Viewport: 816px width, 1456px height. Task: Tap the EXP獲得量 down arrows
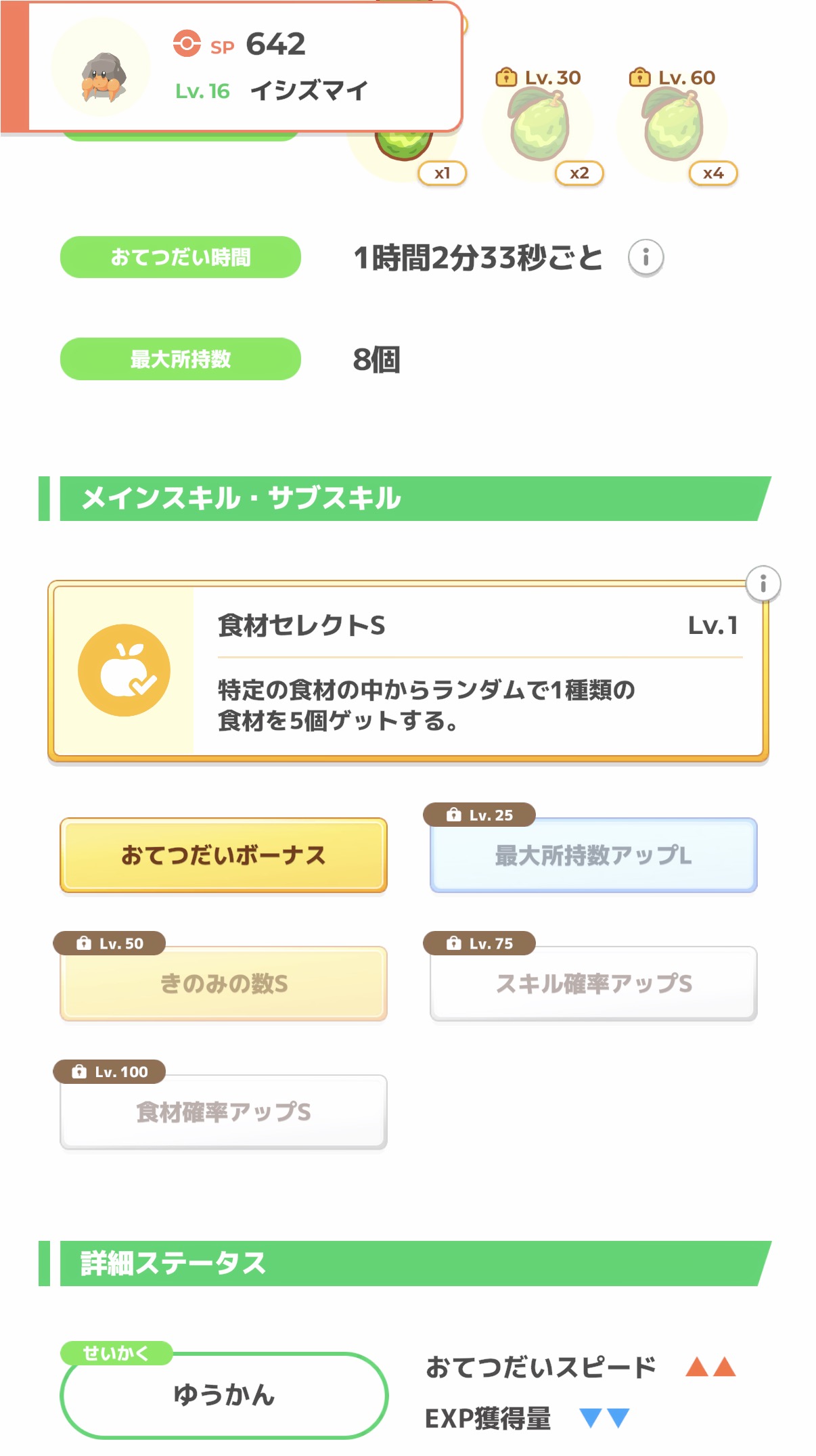click(605, 1417)
